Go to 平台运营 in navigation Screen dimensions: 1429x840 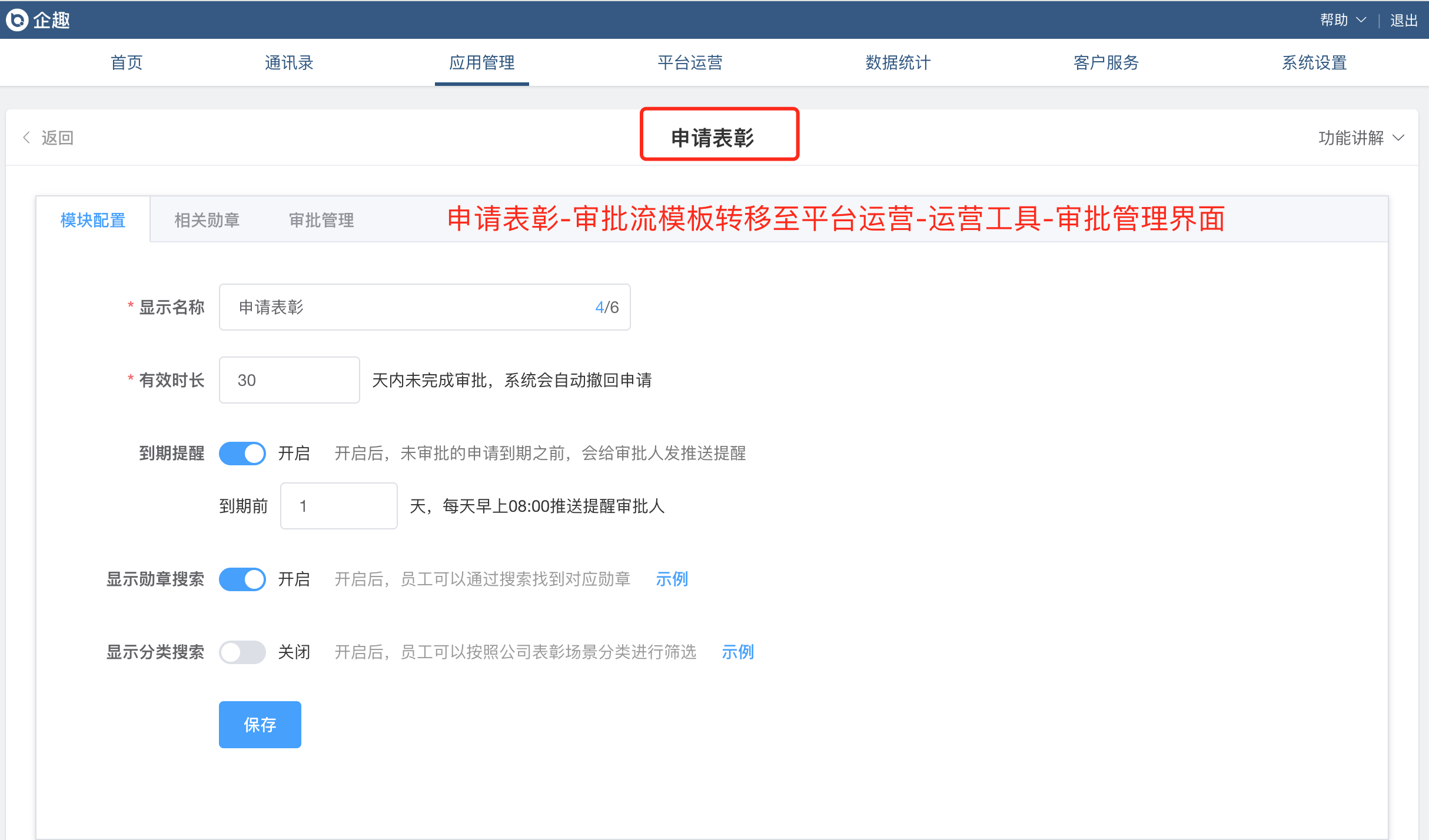[x=690, y=62]
